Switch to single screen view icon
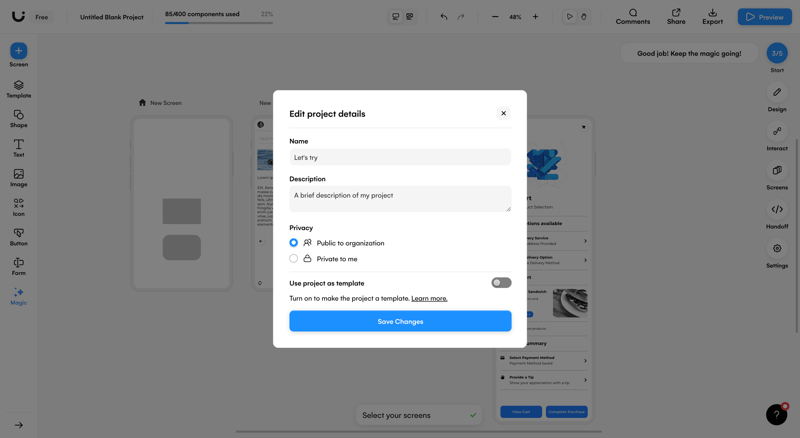The height and width of the screenshot is (438, 800). (395, 17)
